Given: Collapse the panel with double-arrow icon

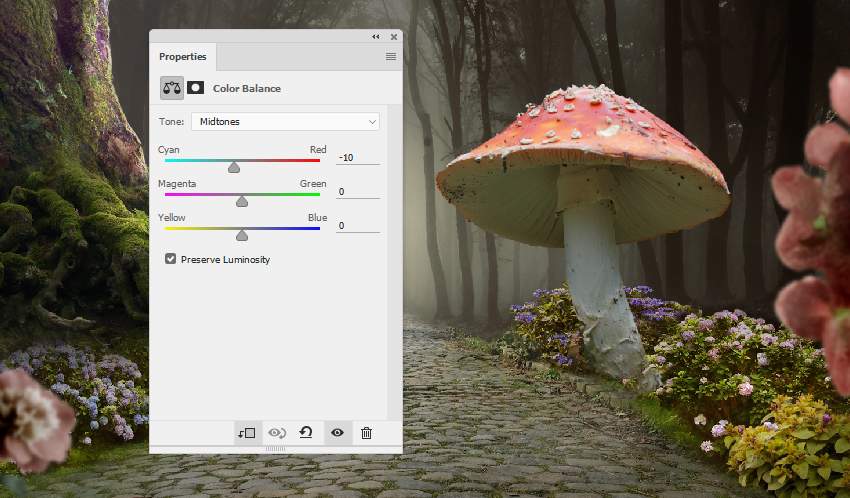Looking at the screenshot, I should [376, 37].
